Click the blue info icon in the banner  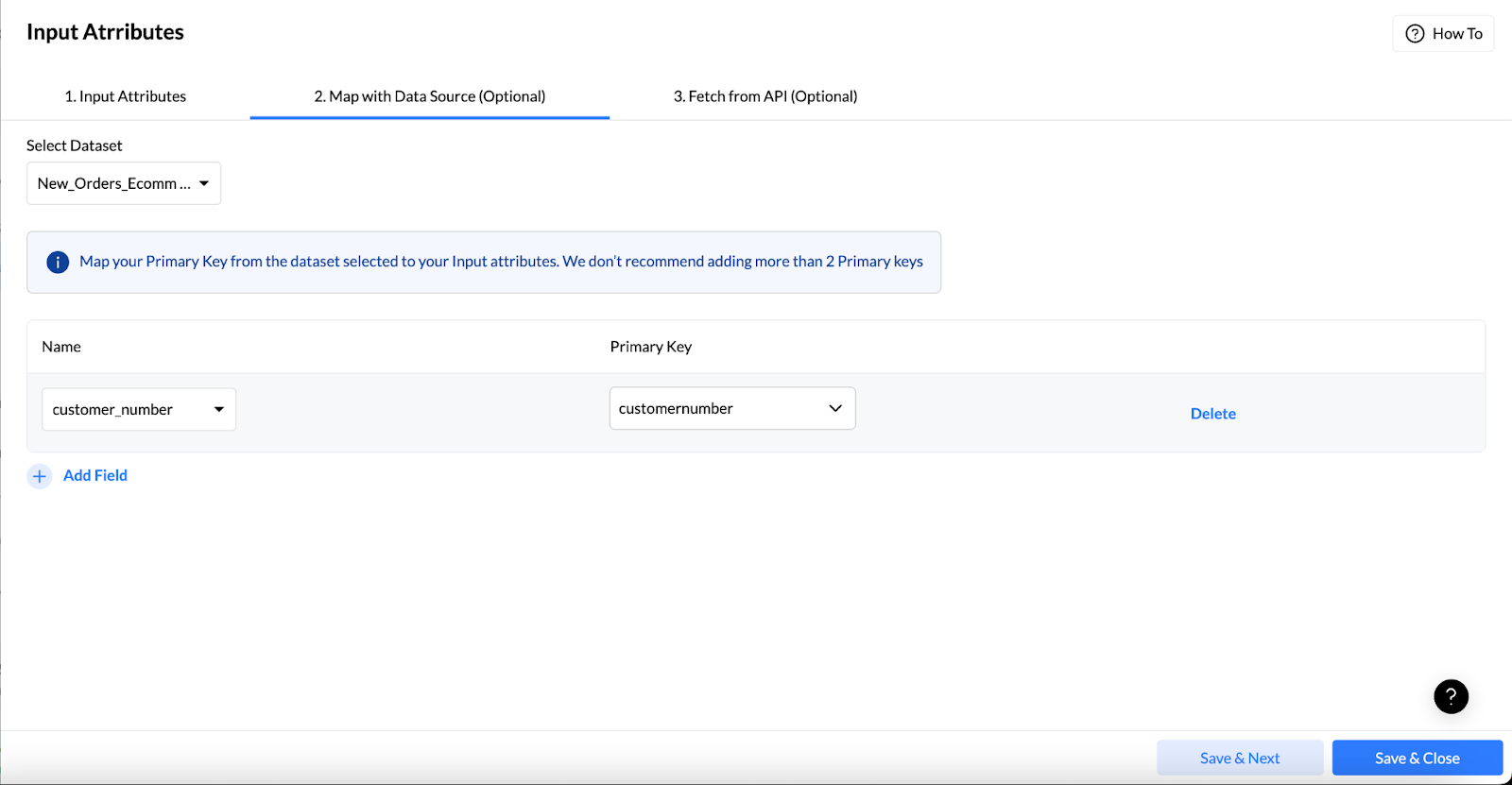pyautogui.click(x=58, y=262)
